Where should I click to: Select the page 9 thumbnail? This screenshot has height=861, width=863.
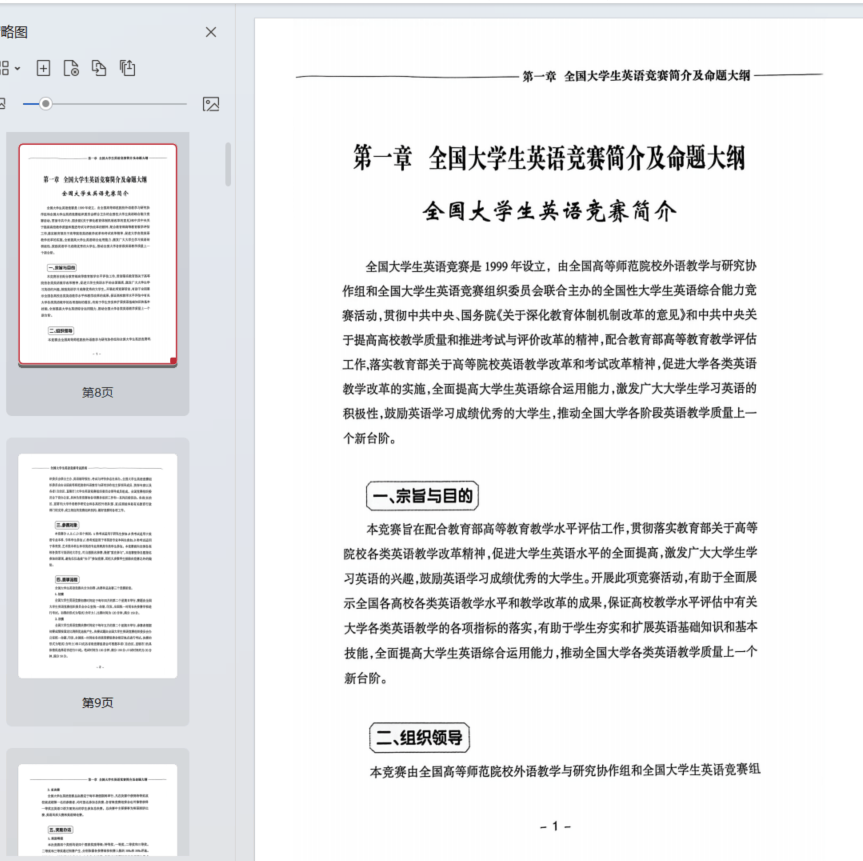click(98, 565)
